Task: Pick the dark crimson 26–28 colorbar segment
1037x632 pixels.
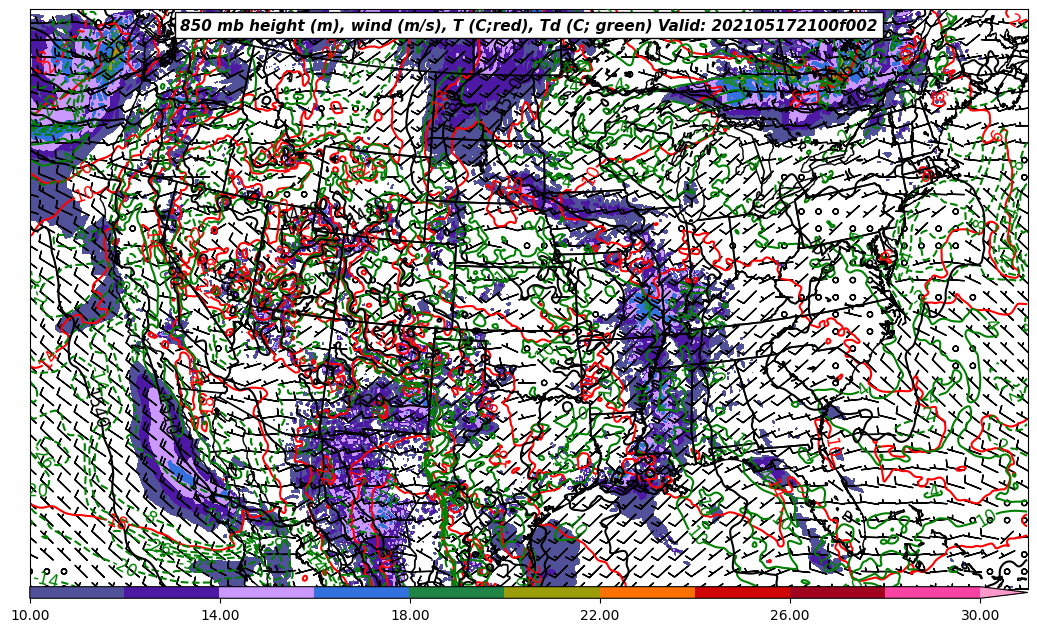Action: pos(837,593)
